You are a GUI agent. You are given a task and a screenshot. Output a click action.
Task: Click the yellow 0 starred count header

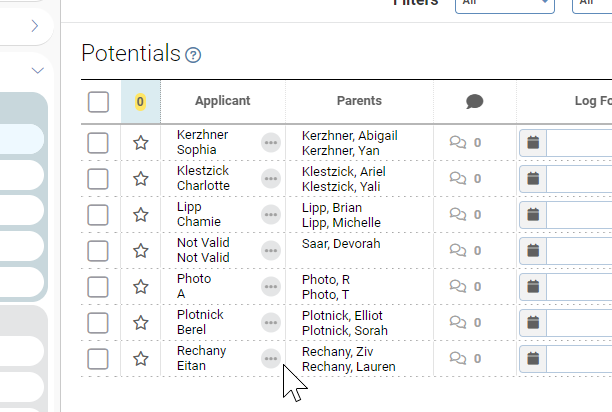coord(140,102)
